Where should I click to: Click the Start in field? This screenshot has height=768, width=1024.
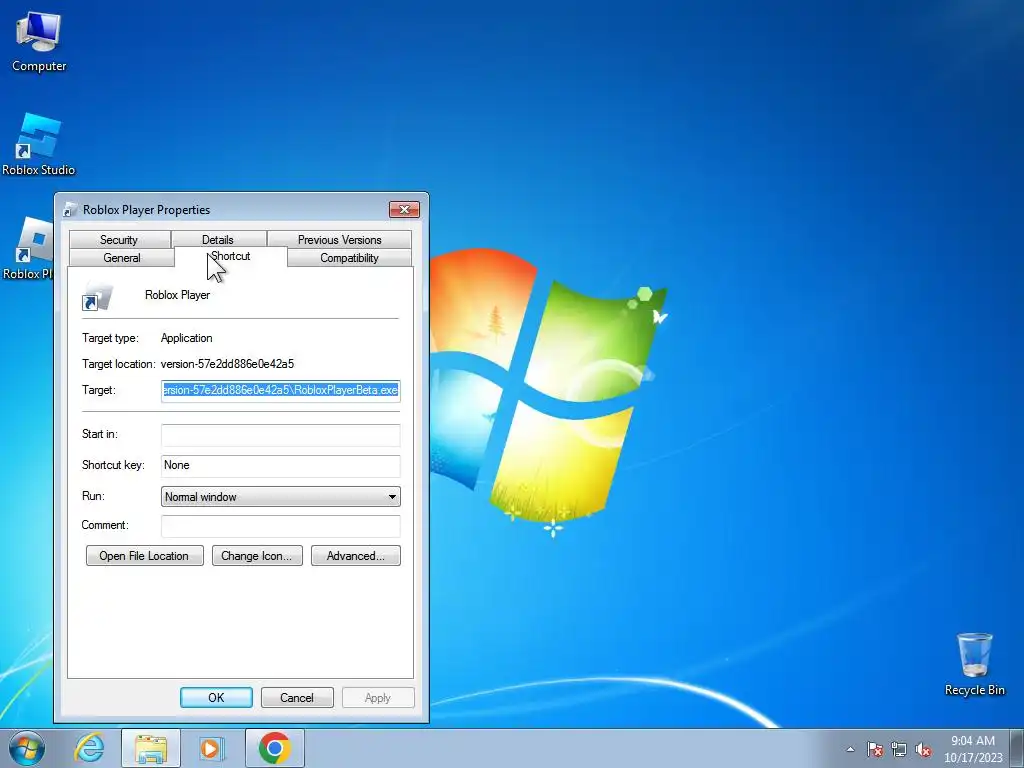[281, 435]
